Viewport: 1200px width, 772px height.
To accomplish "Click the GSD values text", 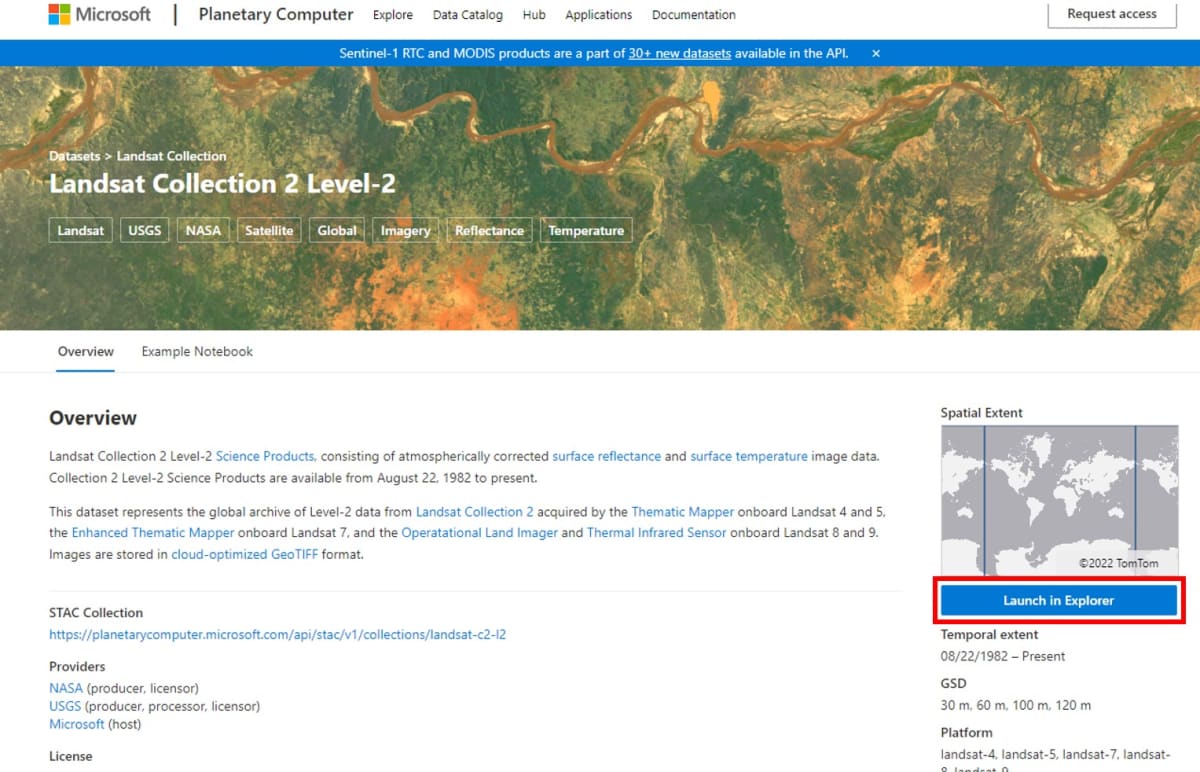I will tap(1016, 705).
